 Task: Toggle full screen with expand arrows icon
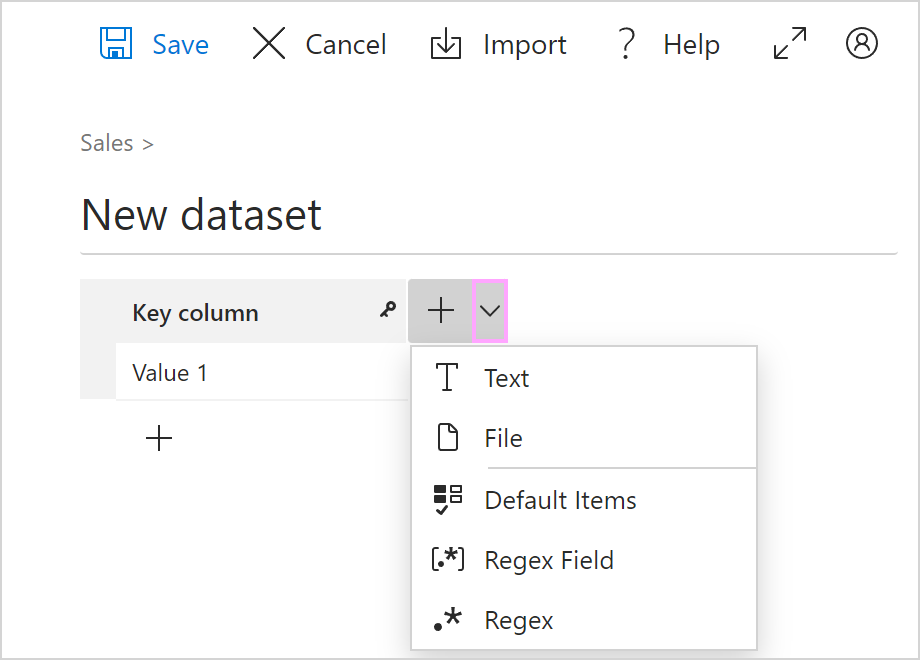(x=790, y=43)
